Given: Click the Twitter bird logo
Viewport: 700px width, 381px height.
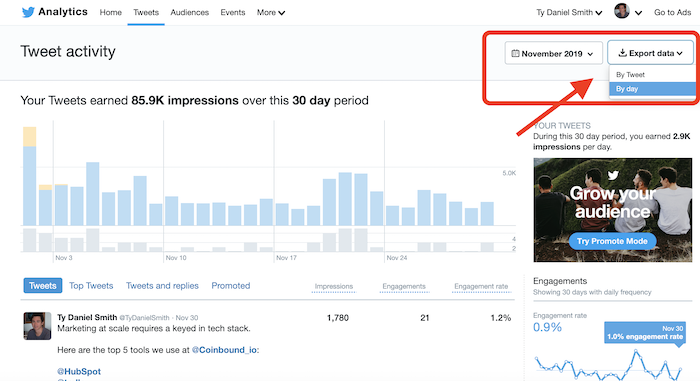Looking at the screenshot, I should point(28,12).
